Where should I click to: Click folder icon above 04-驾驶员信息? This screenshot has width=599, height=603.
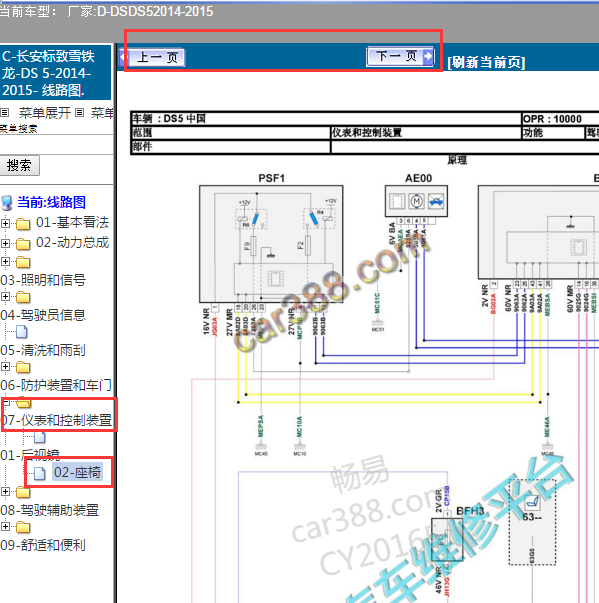tap(23, 297)
